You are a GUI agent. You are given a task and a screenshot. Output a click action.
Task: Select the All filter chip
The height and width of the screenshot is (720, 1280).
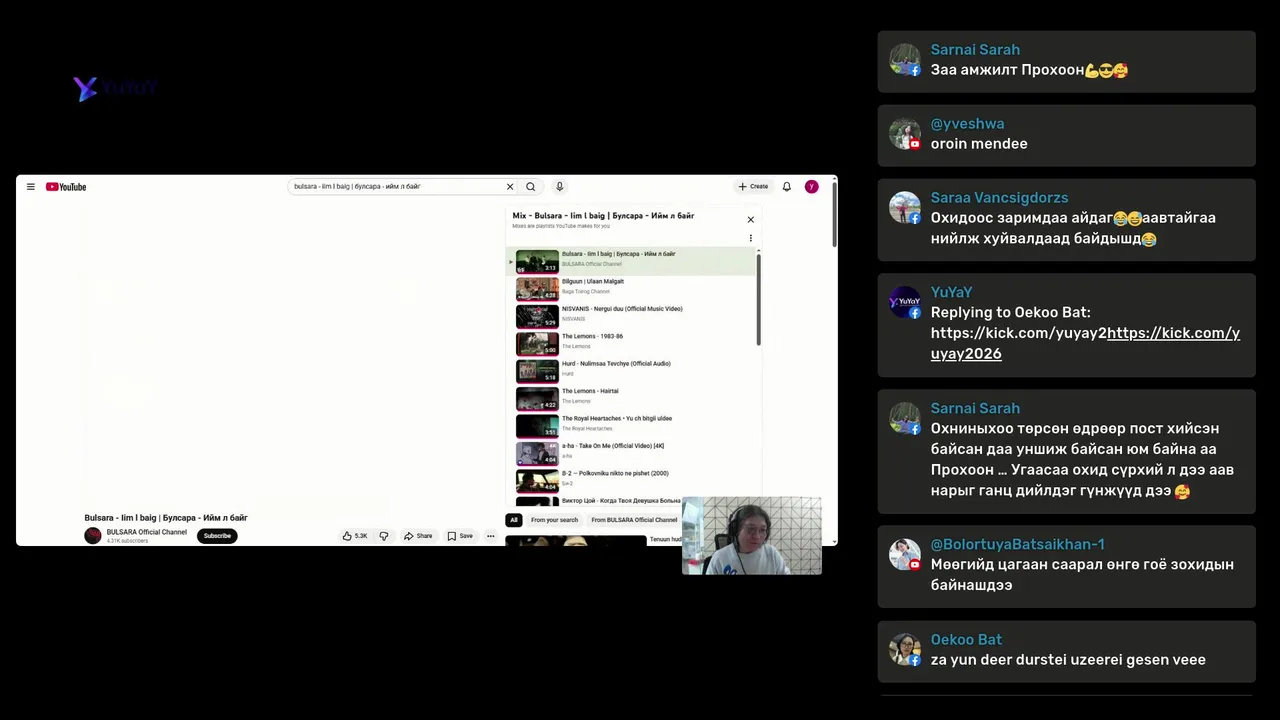coord(514,520)
